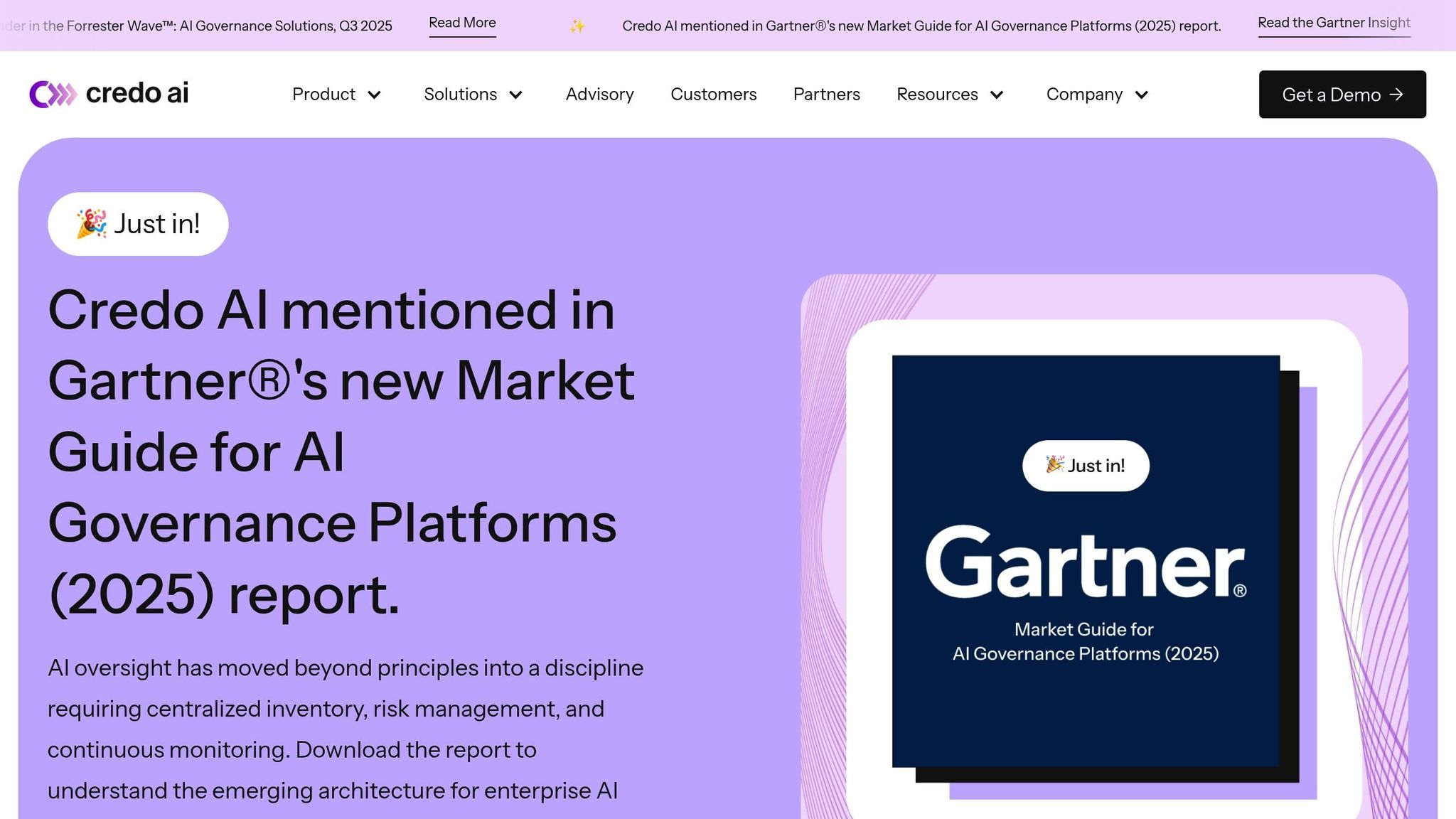Expand the Product menu chevron
1456x819 pixels.
click(x=375, y=95)
